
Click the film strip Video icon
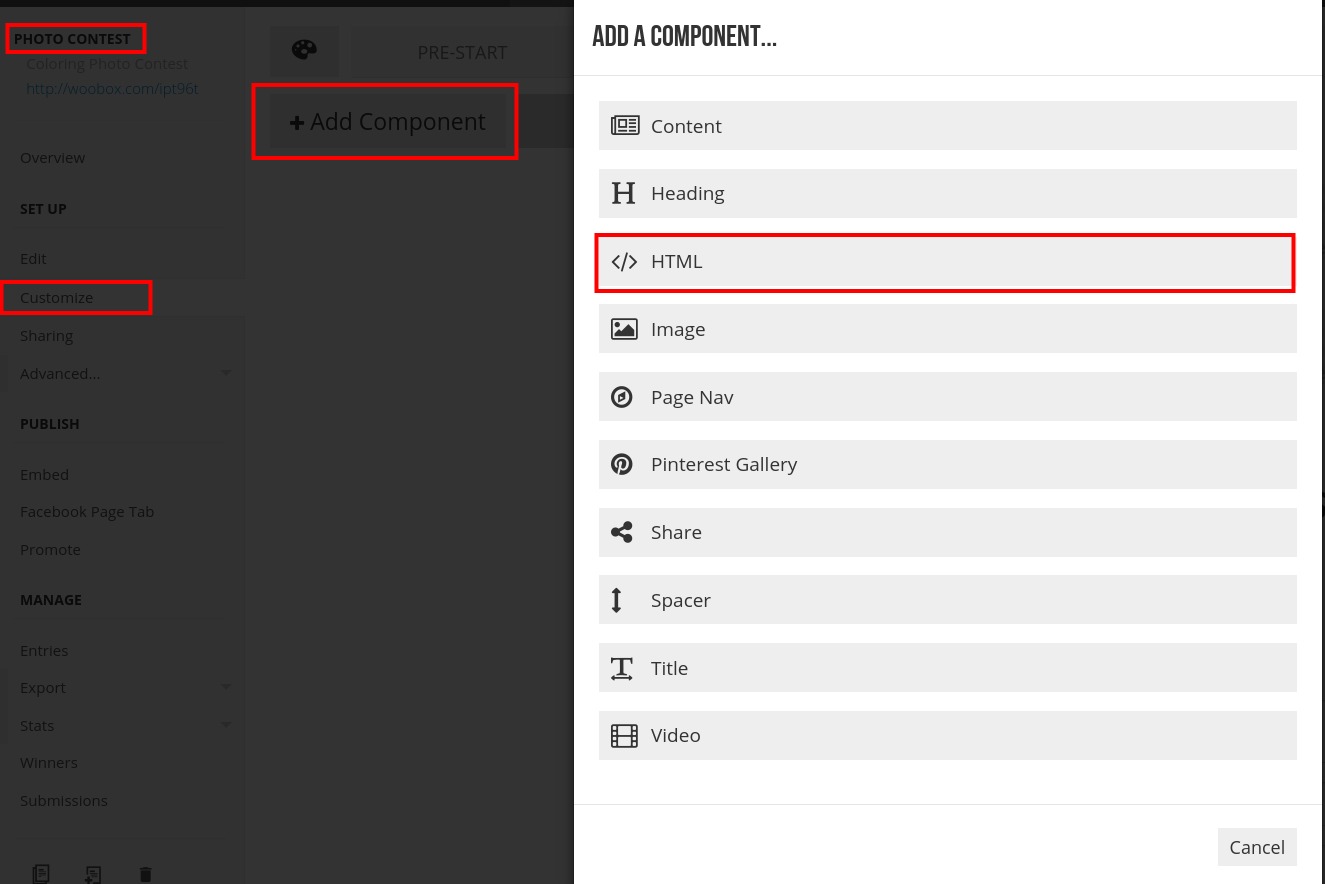coord(624,736)
